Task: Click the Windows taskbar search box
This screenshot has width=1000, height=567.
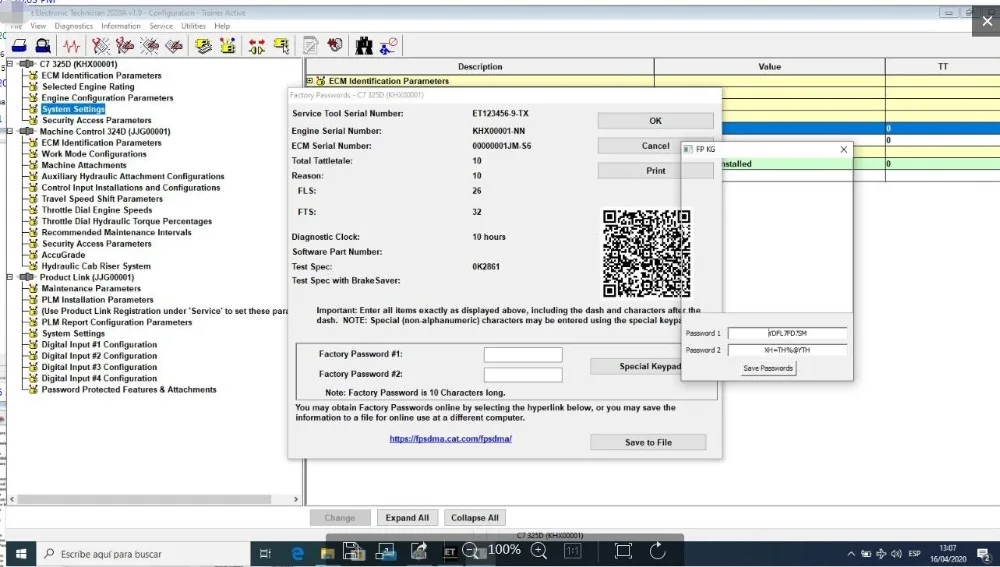Action: click(144, 554)
